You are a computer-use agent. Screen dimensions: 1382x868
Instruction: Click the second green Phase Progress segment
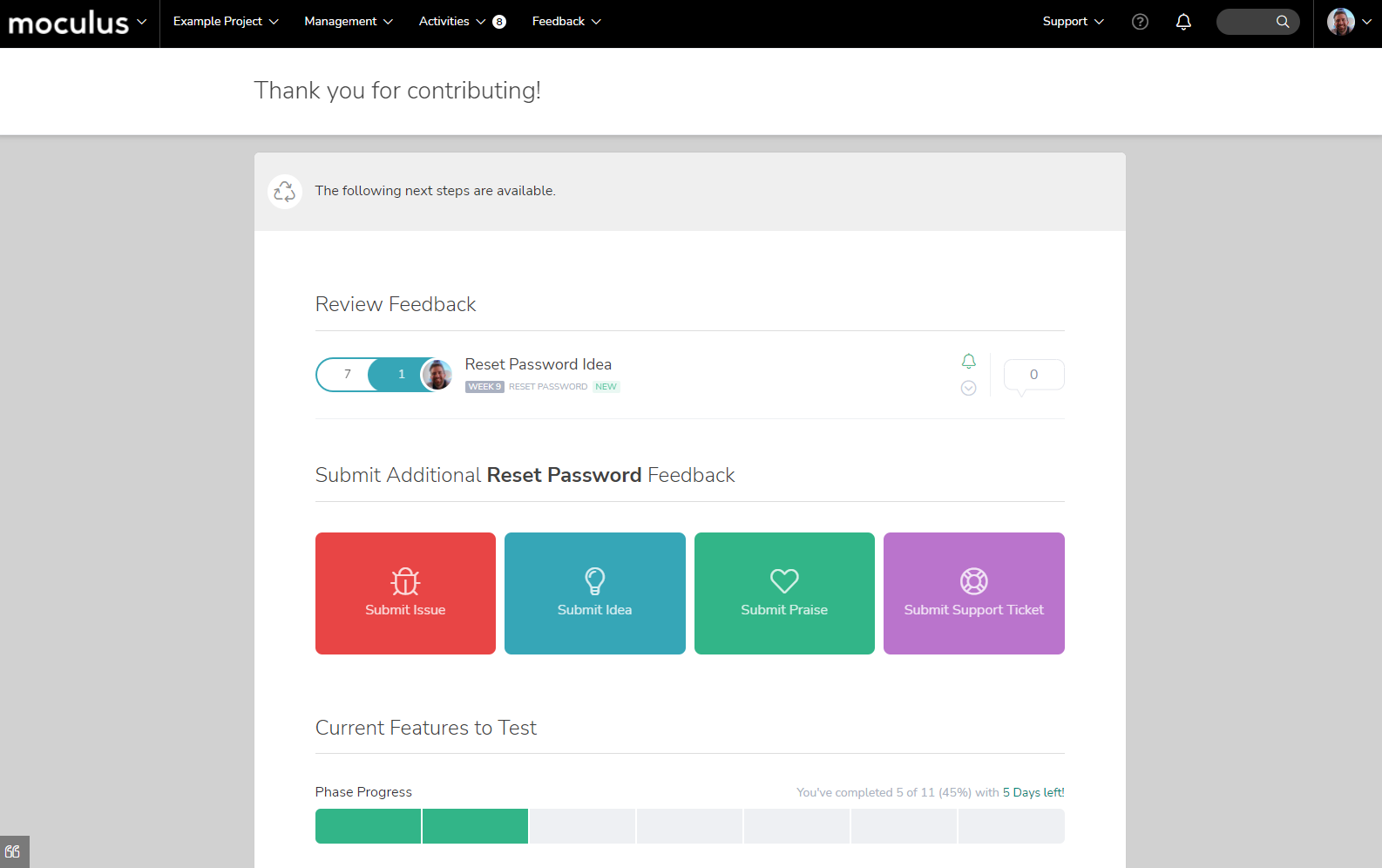[x=475, y=826]
